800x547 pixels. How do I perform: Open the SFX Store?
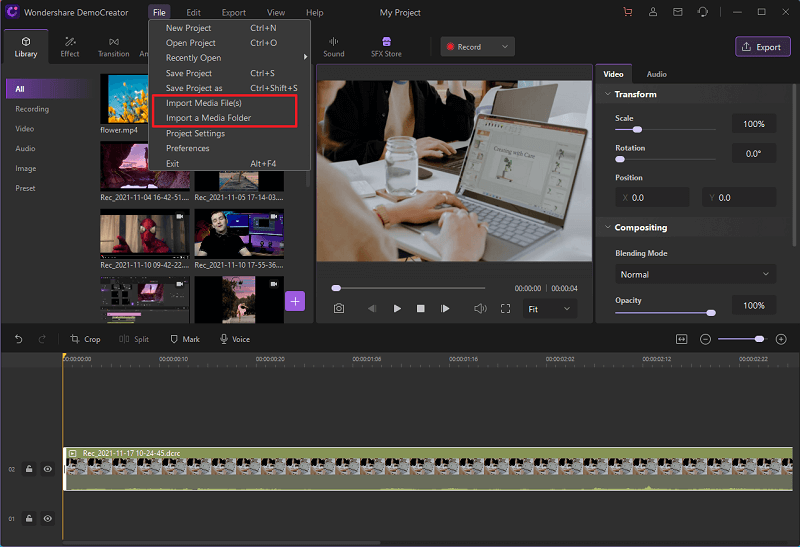386,47
